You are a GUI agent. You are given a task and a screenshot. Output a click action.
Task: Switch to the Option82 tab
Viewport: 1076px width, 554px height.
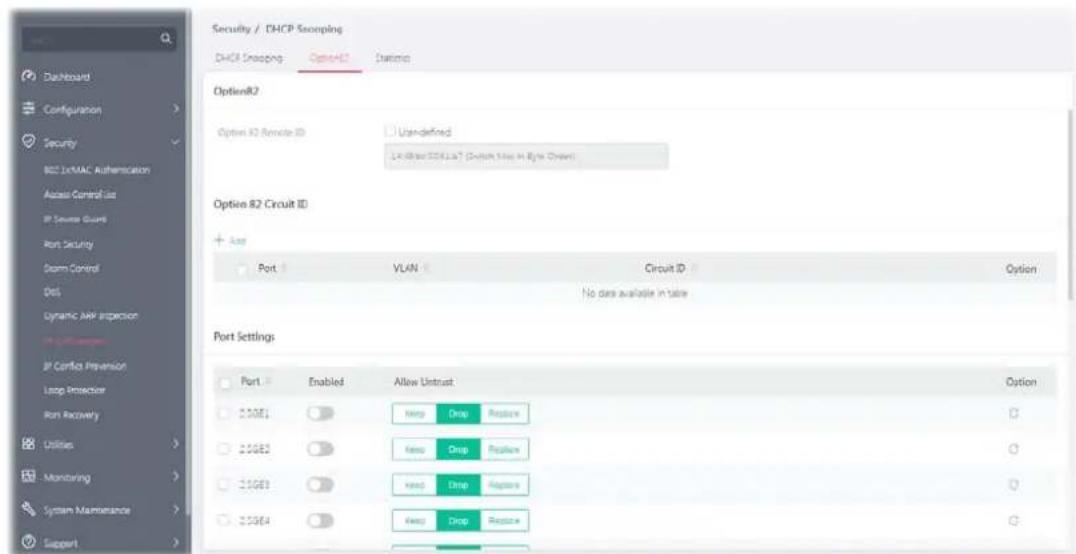pos(330,60)
